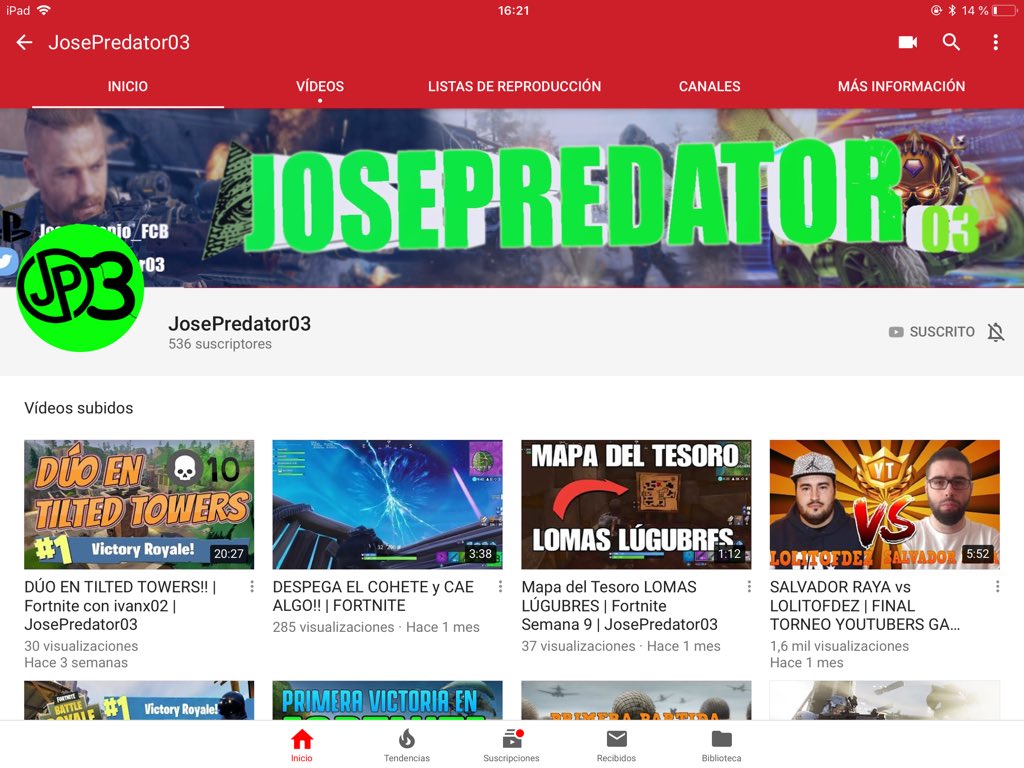
Task: Open the second-row #1 Victory Royale thumbnail
Action: (x=139, y=700)
